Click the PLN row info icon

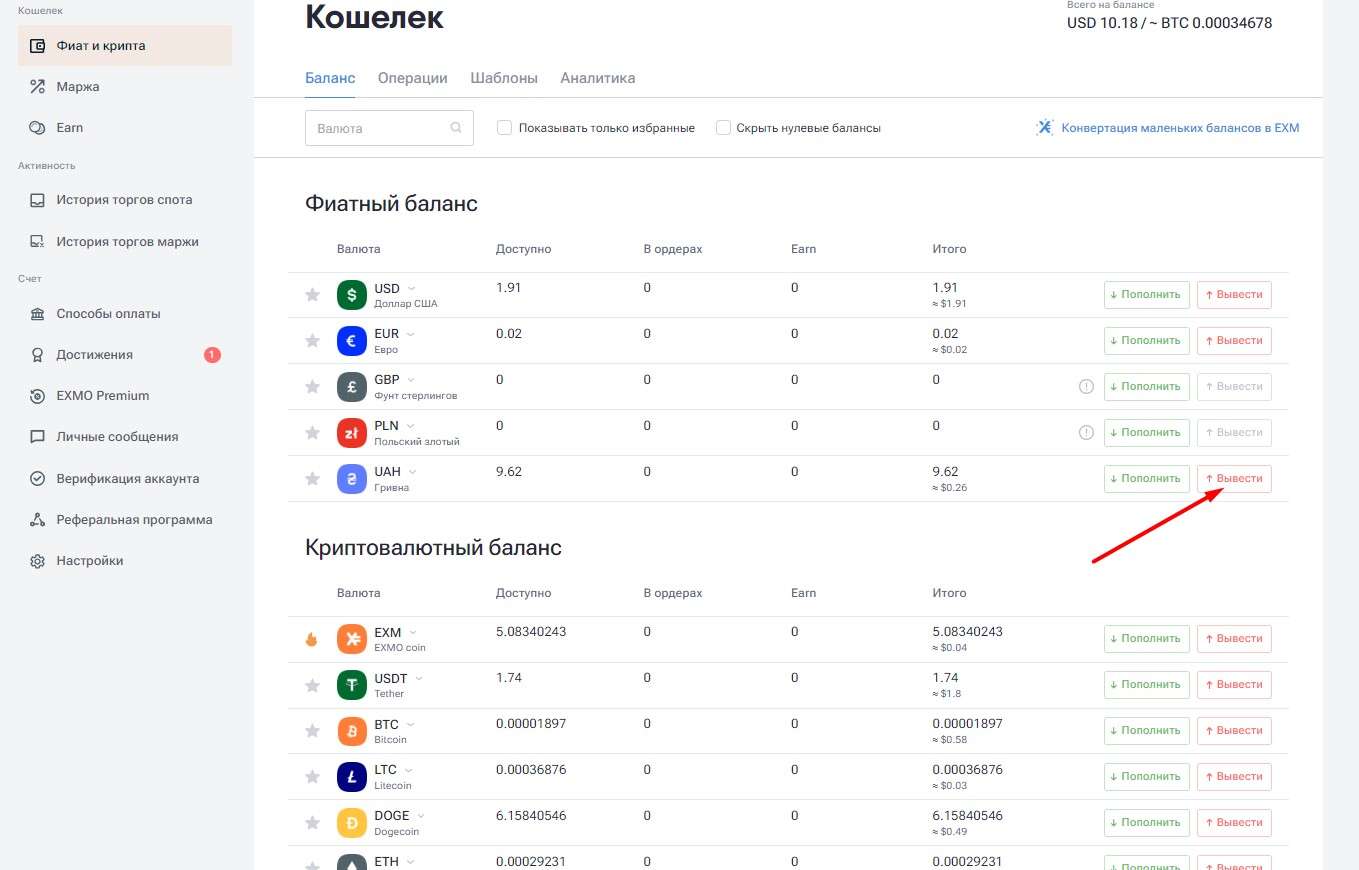point(1087,433)
